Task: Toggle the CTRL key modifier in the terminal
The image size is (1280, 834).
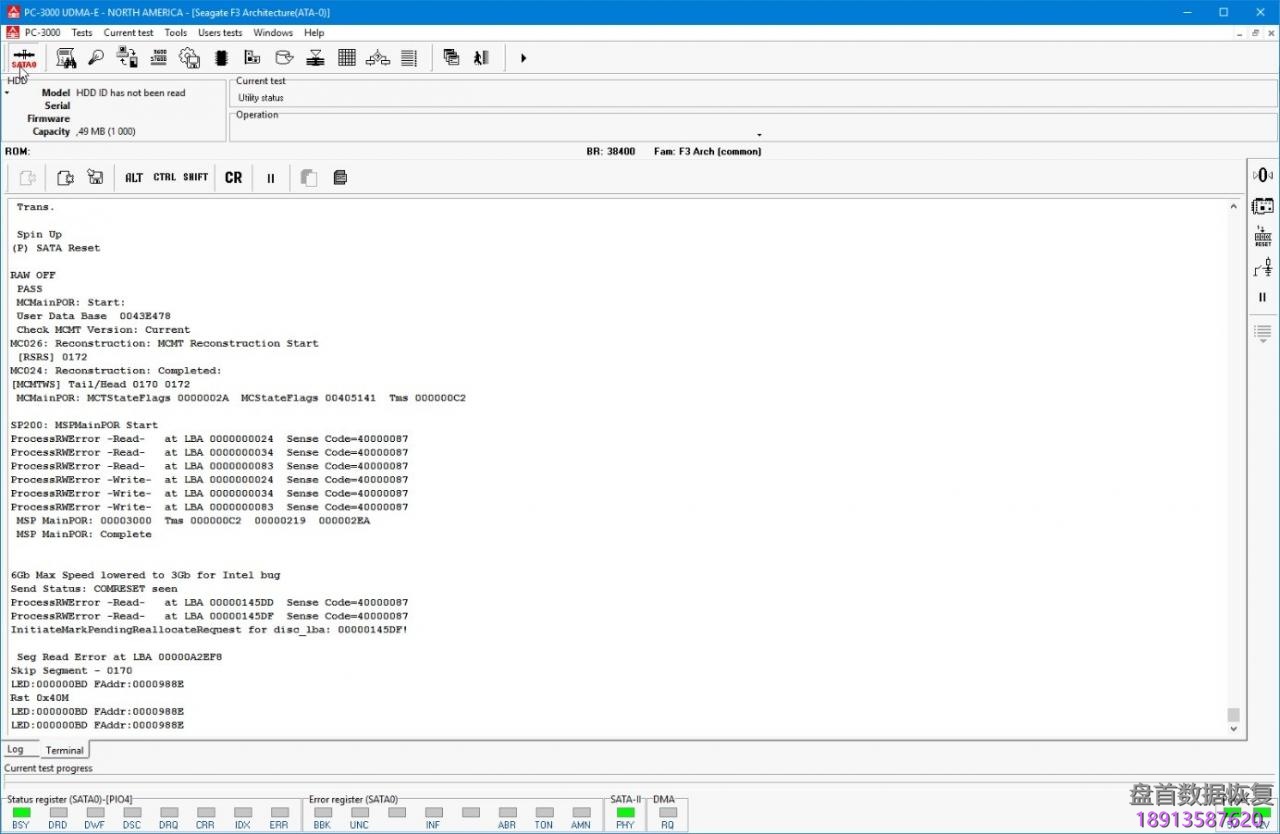Action: click(164, 178)
